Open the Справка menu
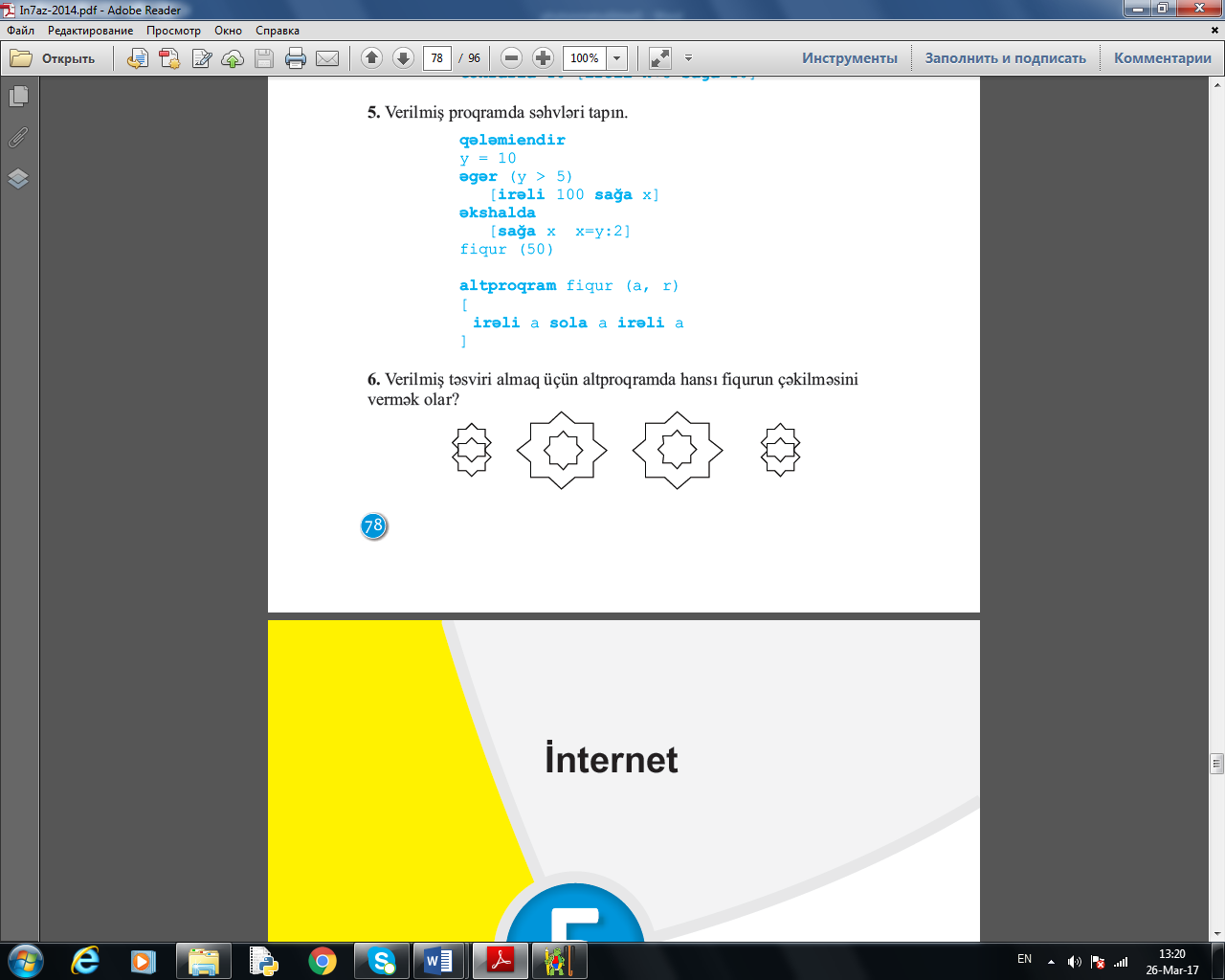The width and height of the screenshot is (1225, 980). pyautogui.click(x=278, y=31)
